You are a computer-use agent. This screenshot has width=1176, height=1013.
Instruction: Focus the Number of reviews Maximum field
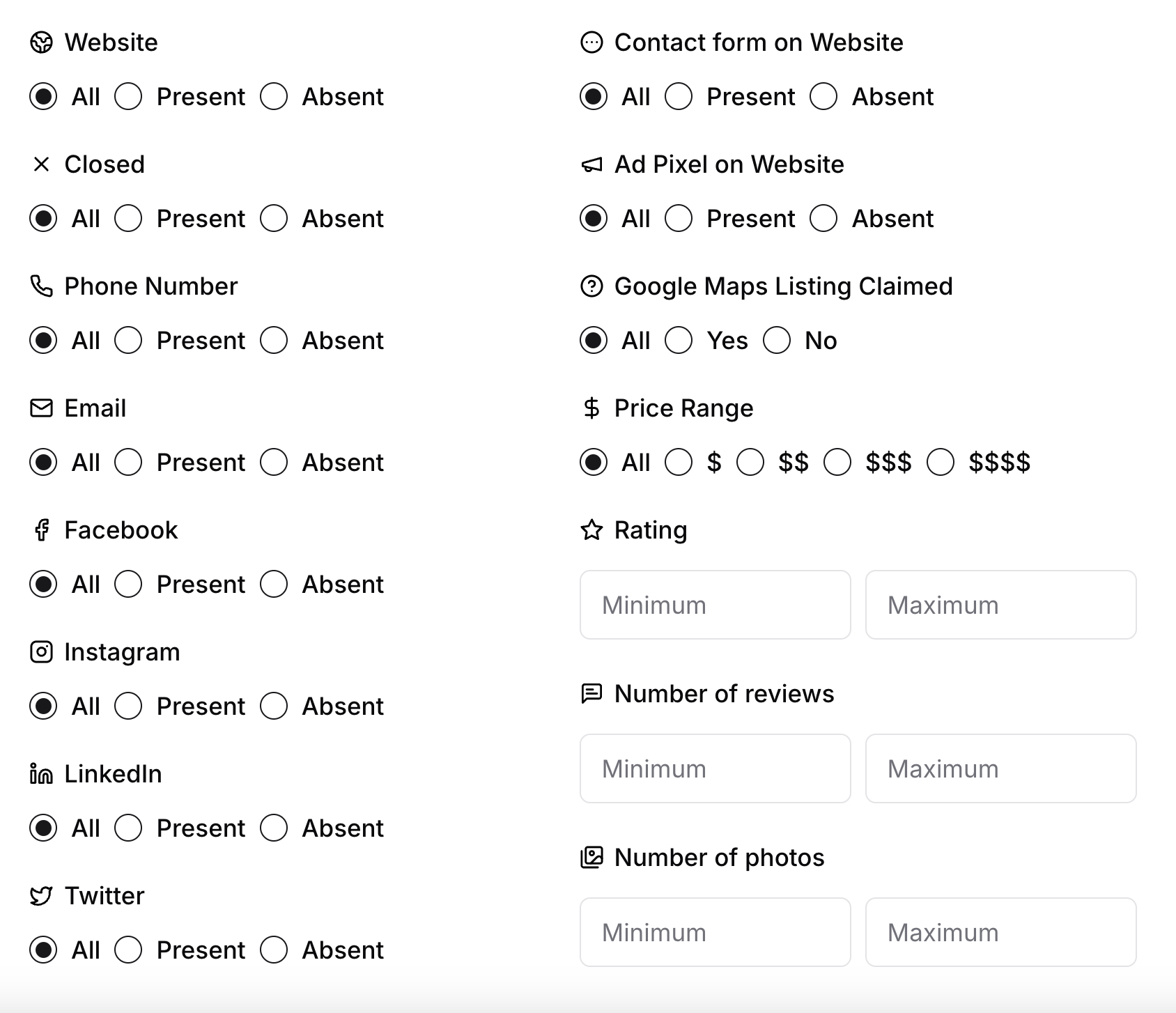click(x=1000, y=768)
